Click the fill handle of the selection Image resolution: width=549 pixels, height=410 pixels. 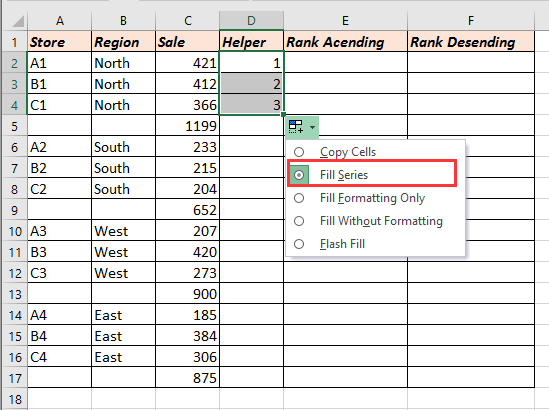point(283,114)
